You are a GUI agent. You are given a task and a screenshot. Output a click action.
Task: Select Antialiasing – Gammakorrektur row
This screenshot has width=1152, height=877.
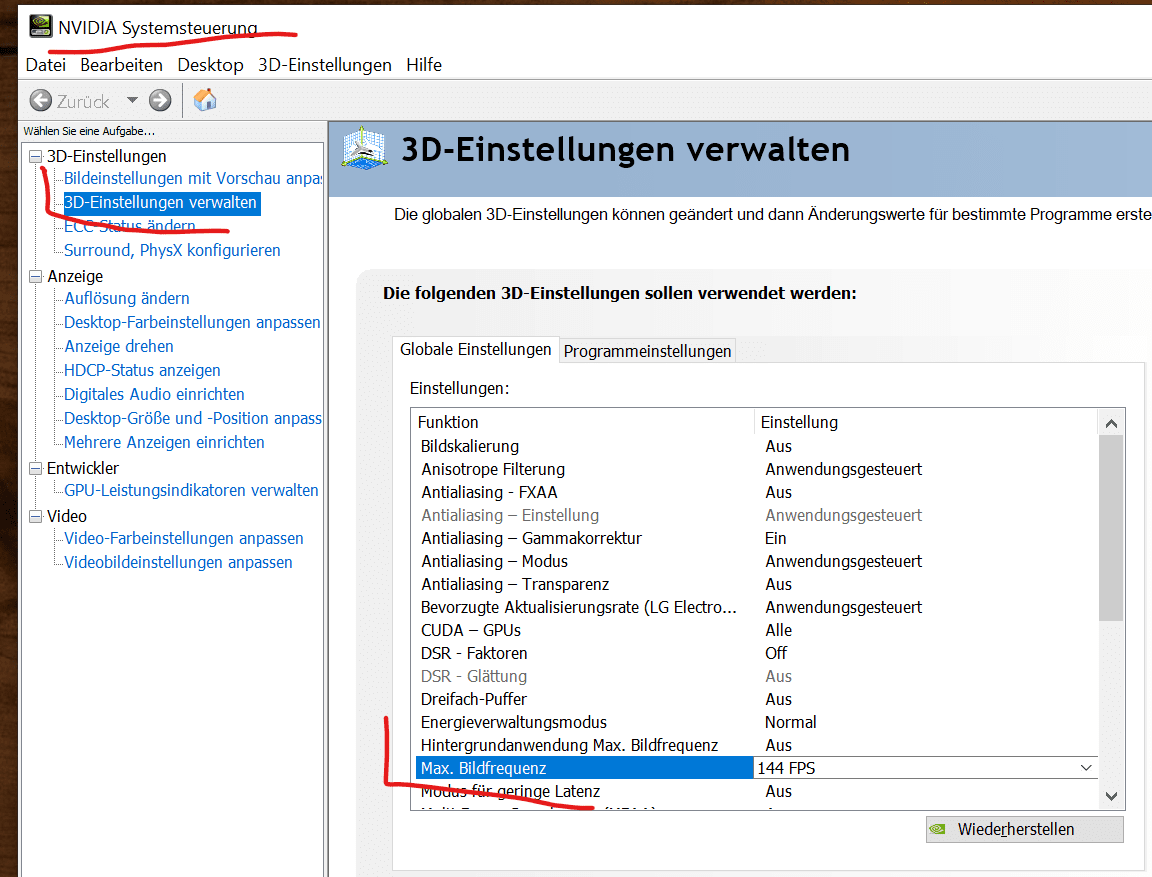pyautogui.click(x=757, y=538)
